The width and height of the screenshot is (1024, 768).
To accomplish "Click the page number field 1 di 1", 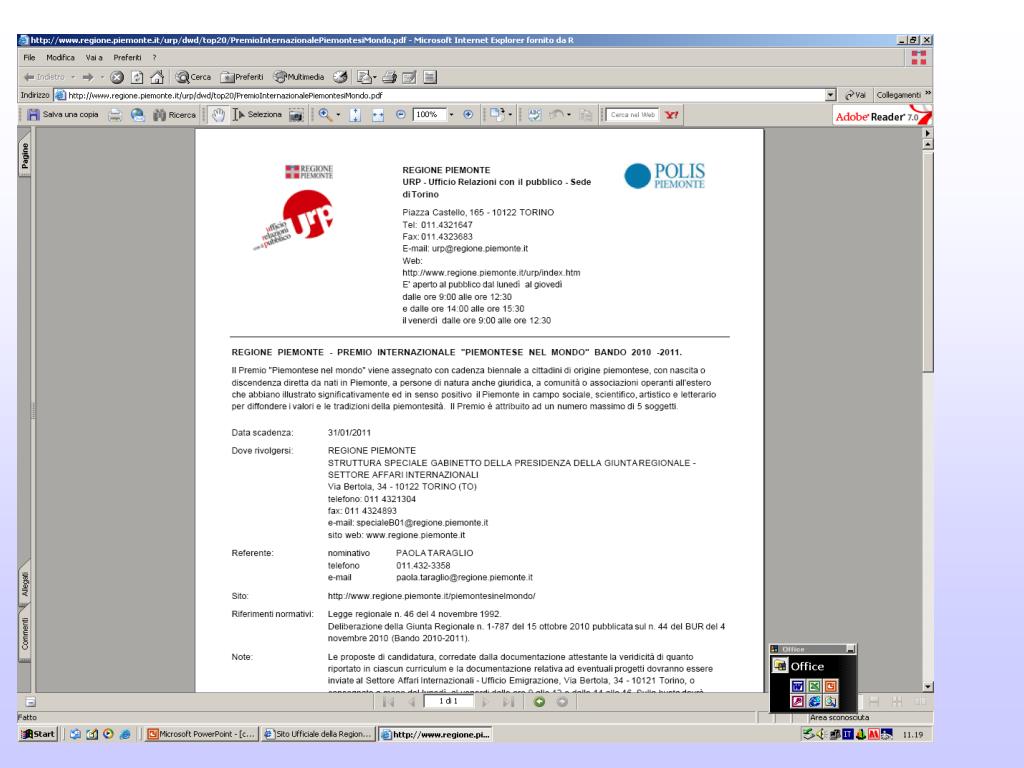I will [449, 701].
